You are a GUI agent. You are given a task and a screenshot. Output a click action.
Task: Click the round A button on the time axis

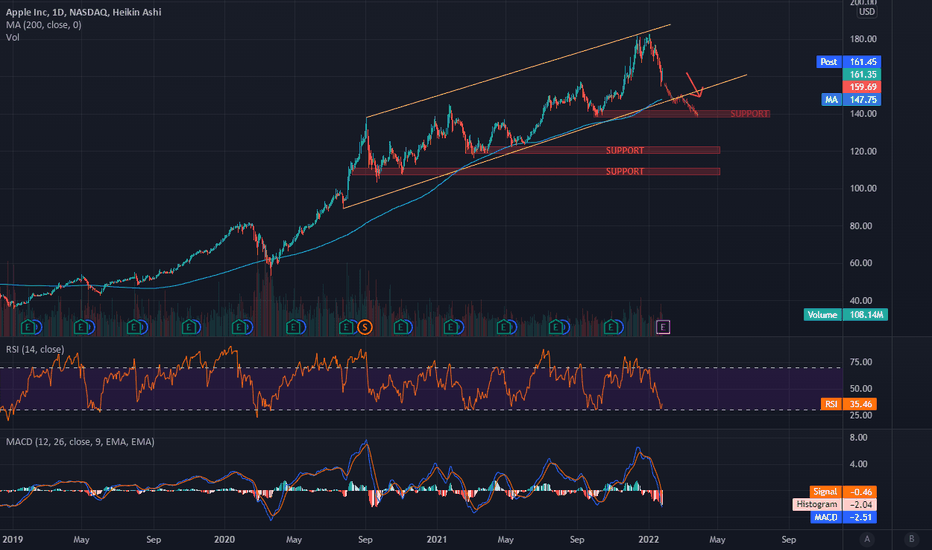tap(867, 539)
